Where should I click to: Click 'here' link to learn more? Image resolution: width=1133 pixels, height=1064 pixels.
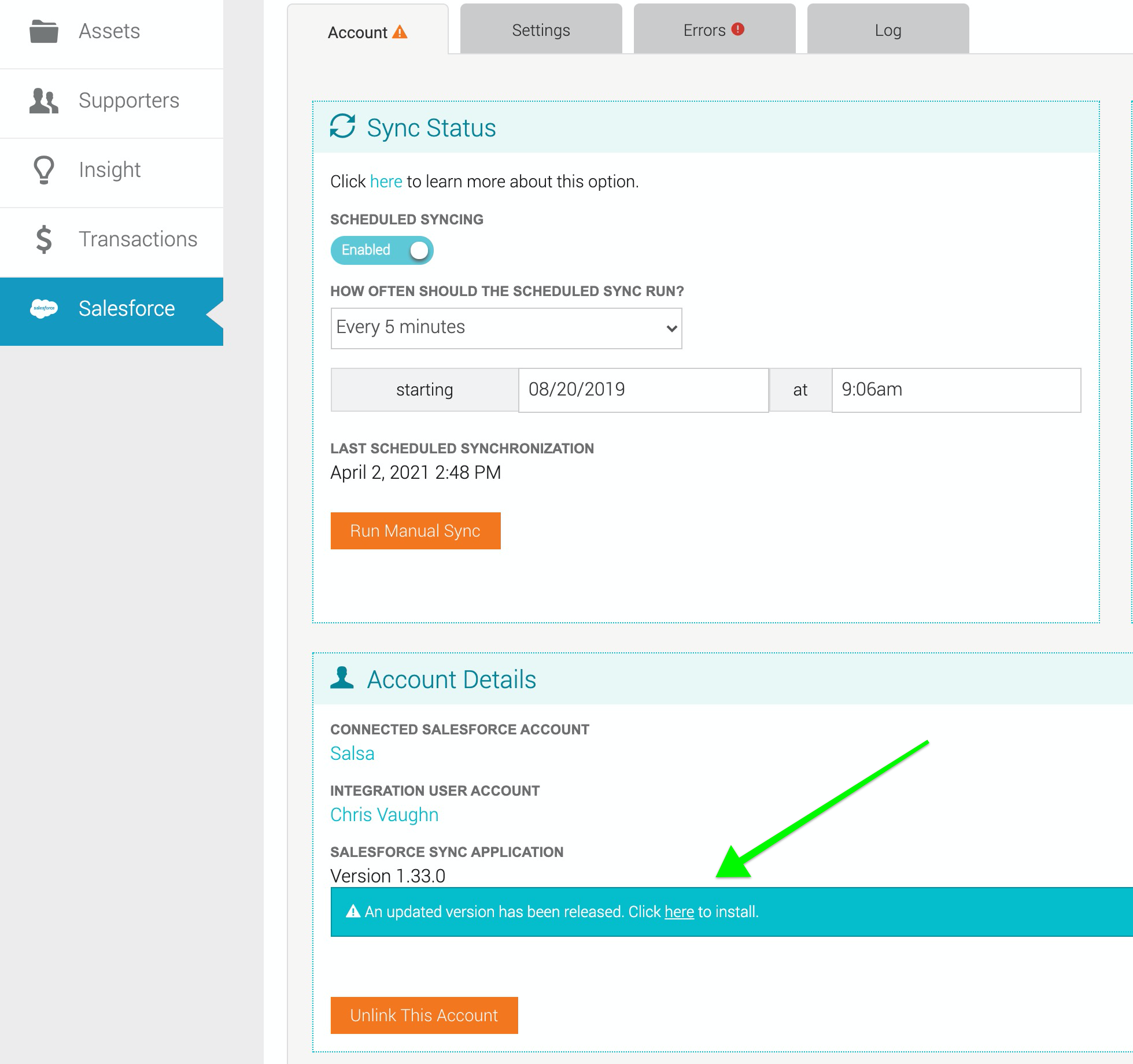coord(386,182)
